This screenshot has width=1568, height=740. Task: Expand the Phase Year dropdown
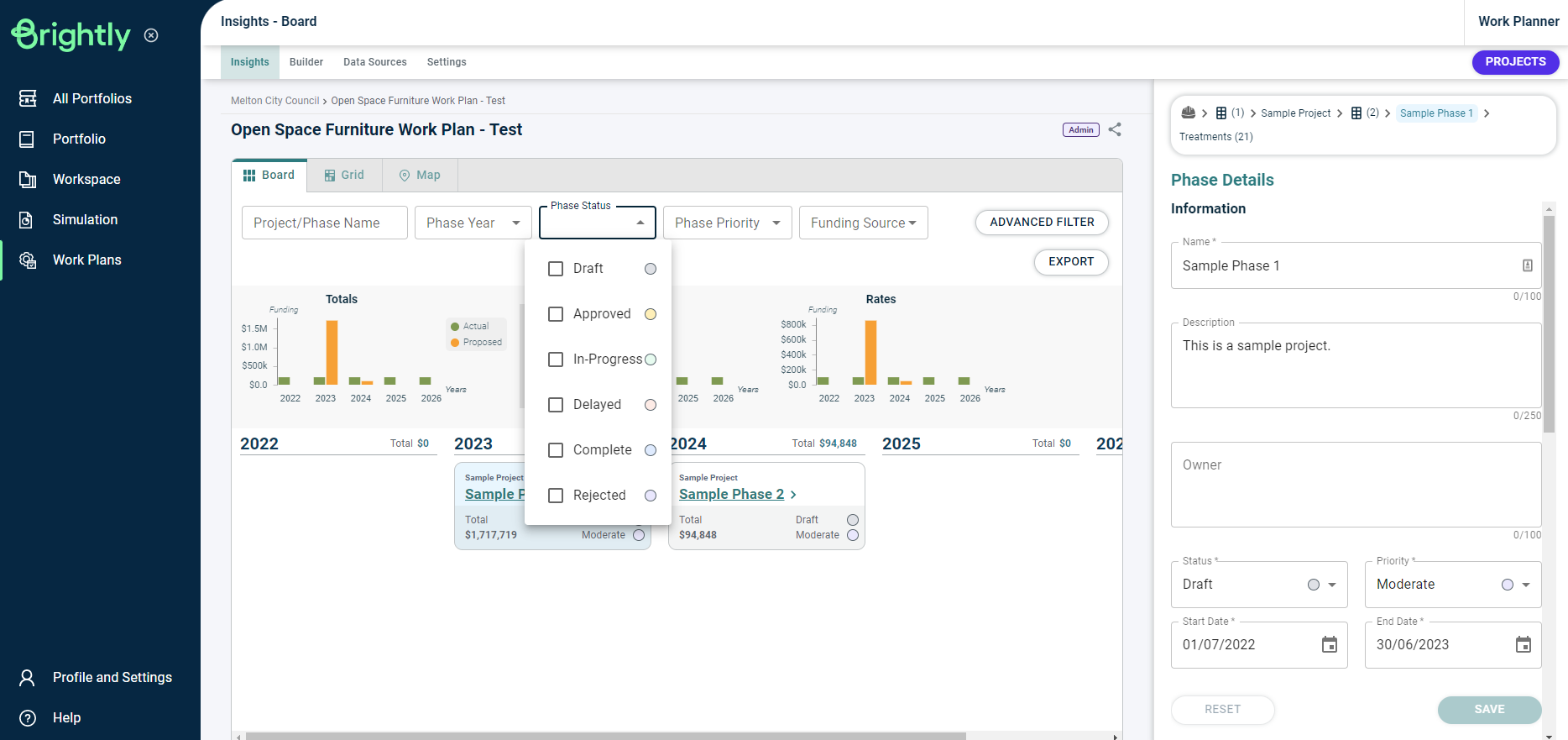point(473,223)
